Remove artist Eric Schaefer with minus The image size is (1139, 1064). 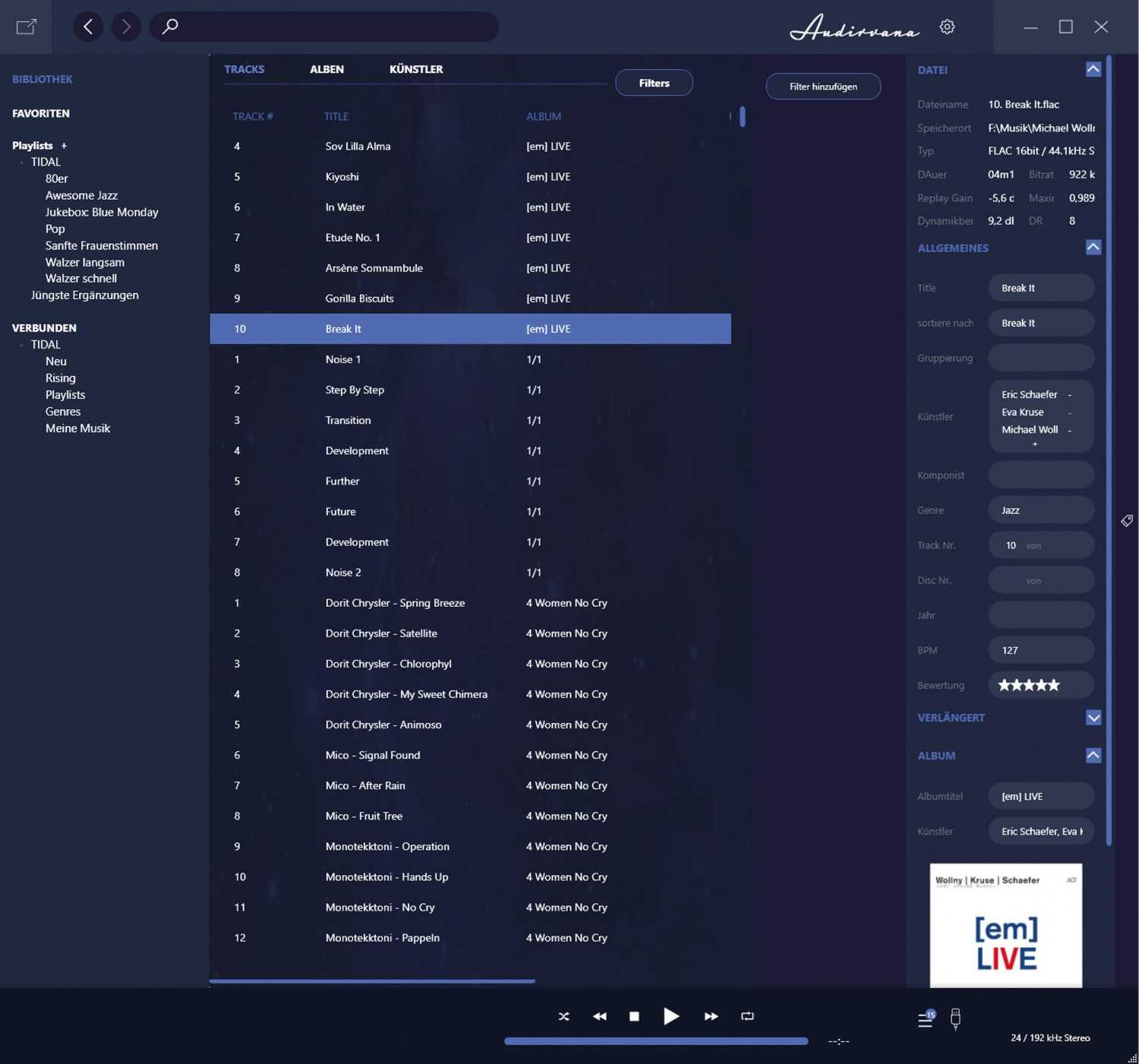point(1070,395)
